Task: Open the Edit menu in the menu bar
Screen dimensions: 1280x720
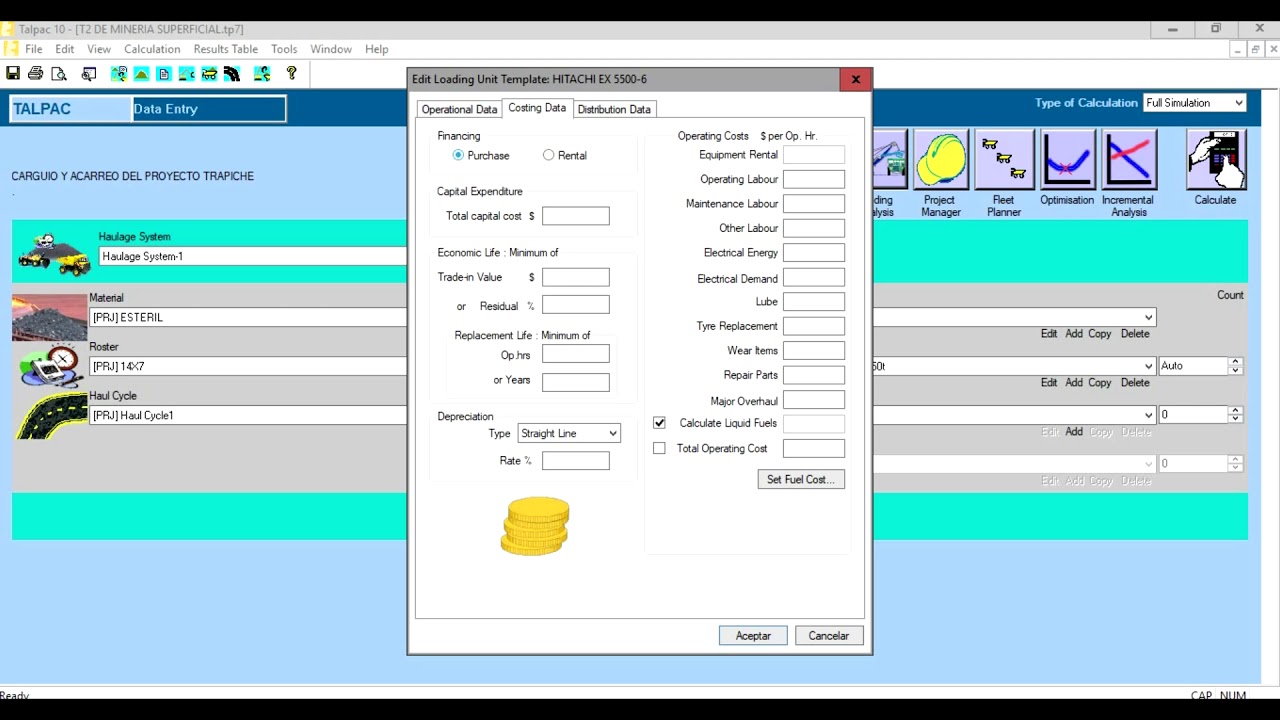Action: click(65, 49)
